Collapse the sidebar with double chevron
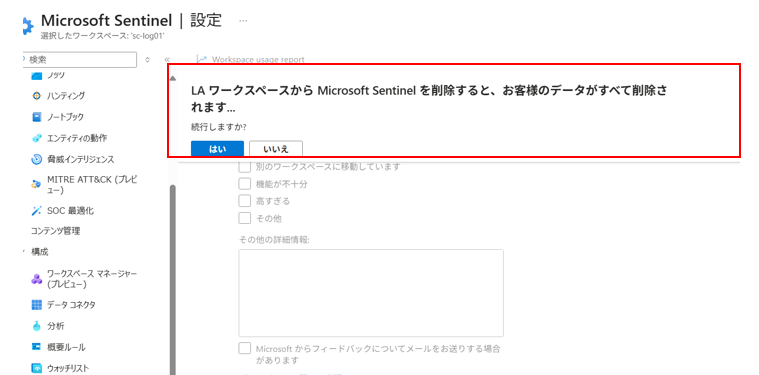 167,60
